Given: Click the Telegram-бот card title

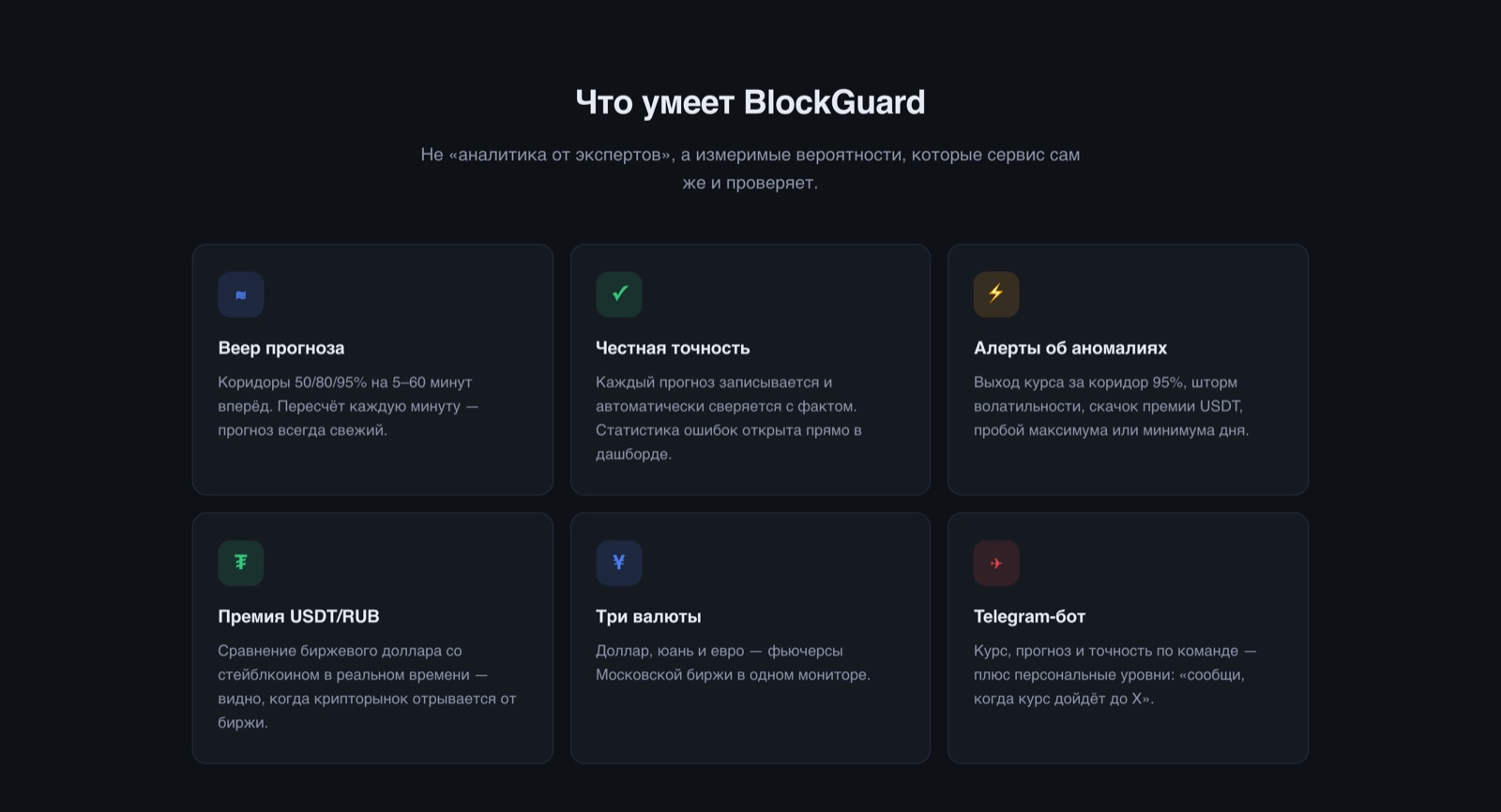Looking at the screenshot, I should coord(1029,616).
